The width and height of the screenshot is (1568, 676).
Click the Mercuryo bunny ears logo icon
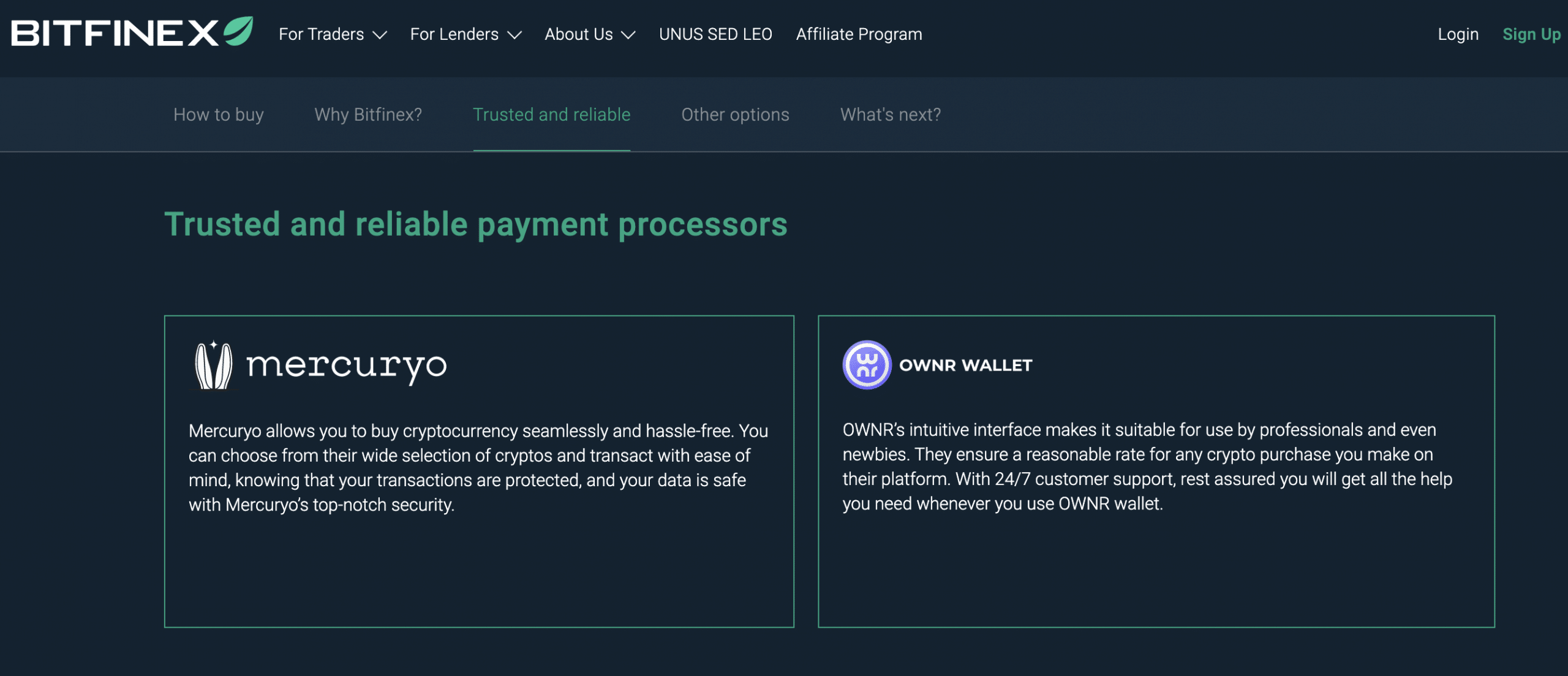[213, 366]
